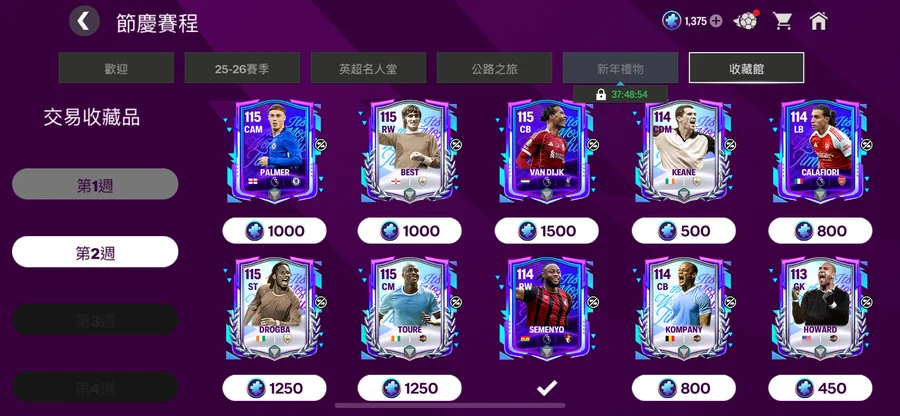This screenshot has width=900, height=416.
Task: Open the 25-26賽季 tab
Action: coord(242,68)
